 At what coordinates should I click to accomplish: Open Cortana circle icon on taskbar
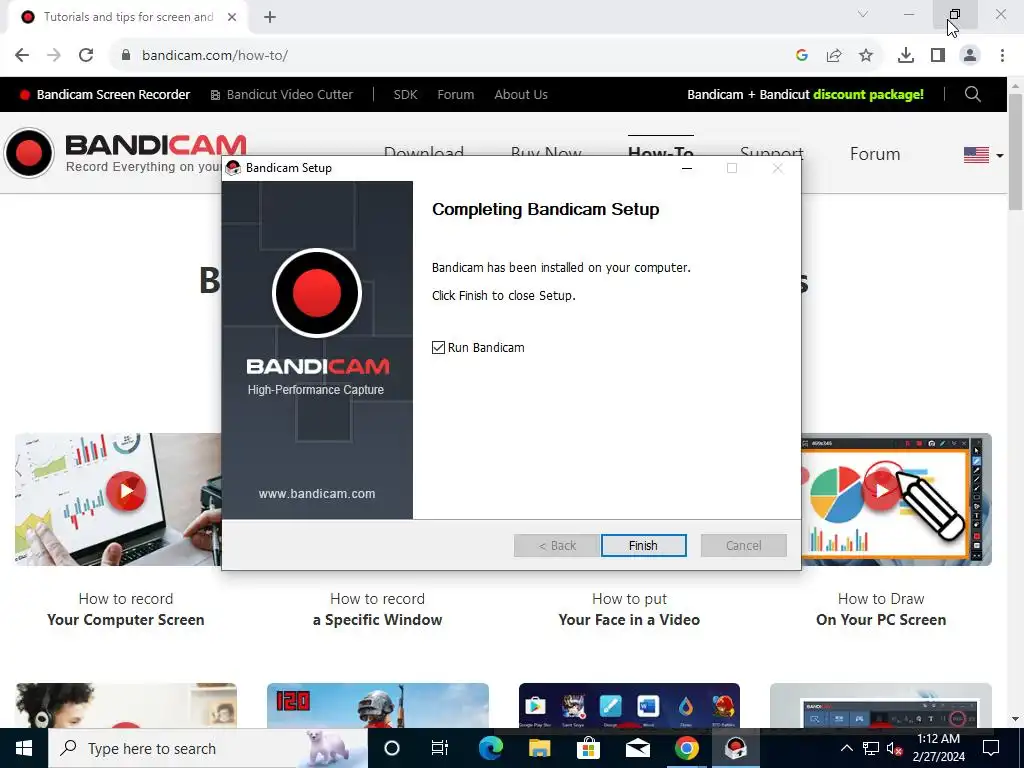[x=392, y=748]
